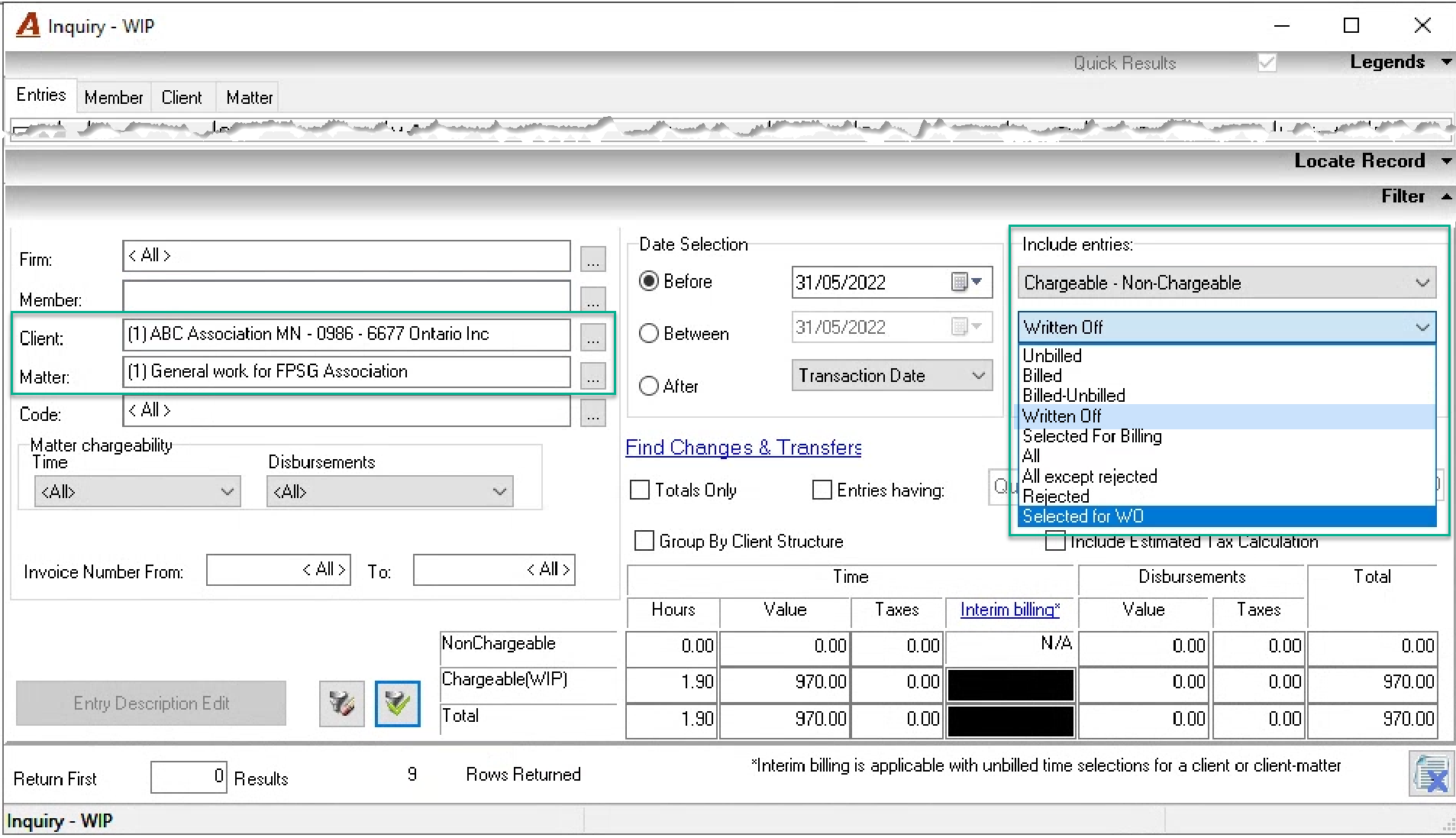Switch to the Matter tab
The width and height of the screenshot is (1456, 838).
coord(249,98)
